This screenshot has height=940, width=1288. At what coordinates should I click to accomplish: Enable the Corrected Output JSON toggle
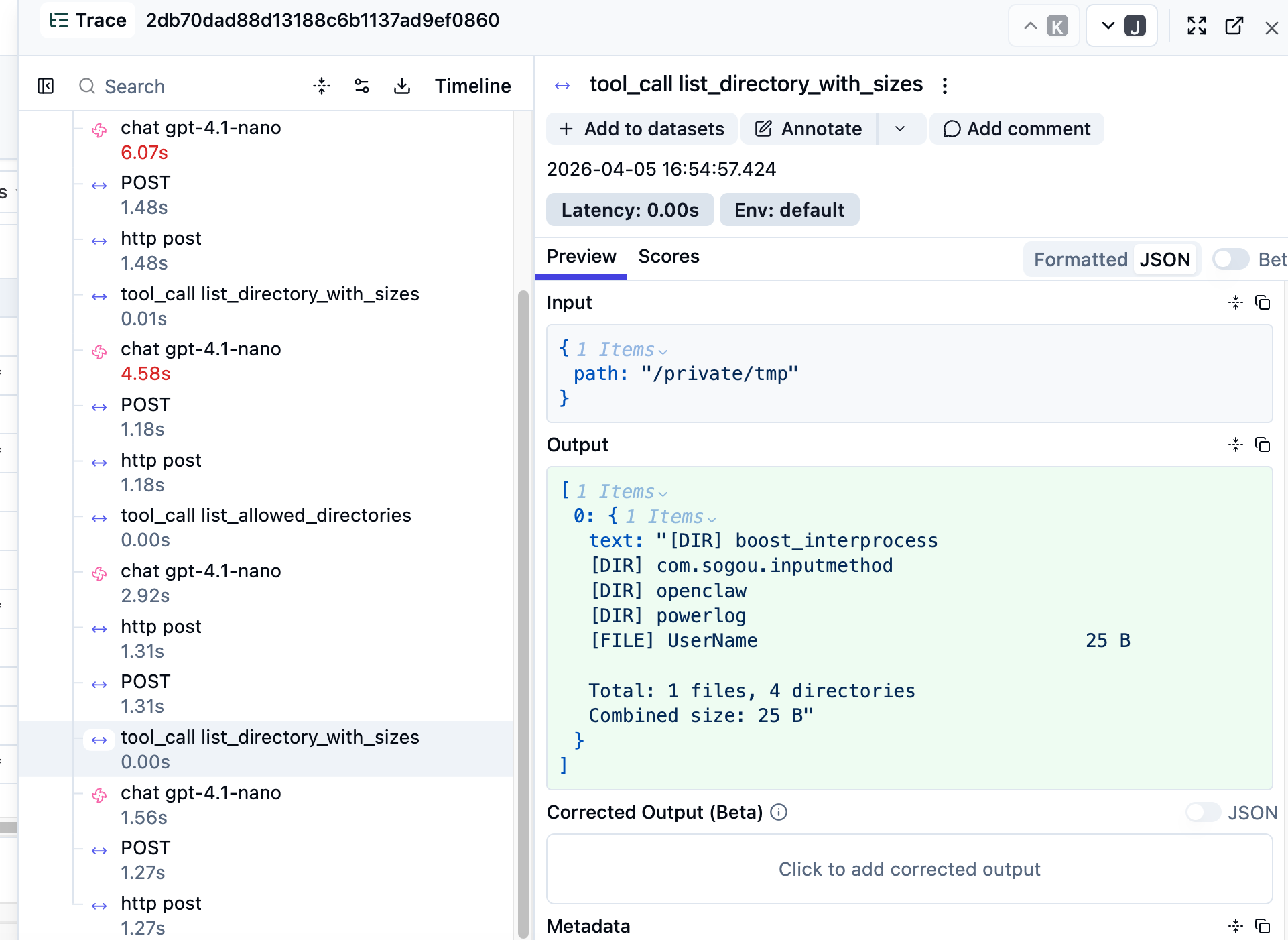[1204, 813]
